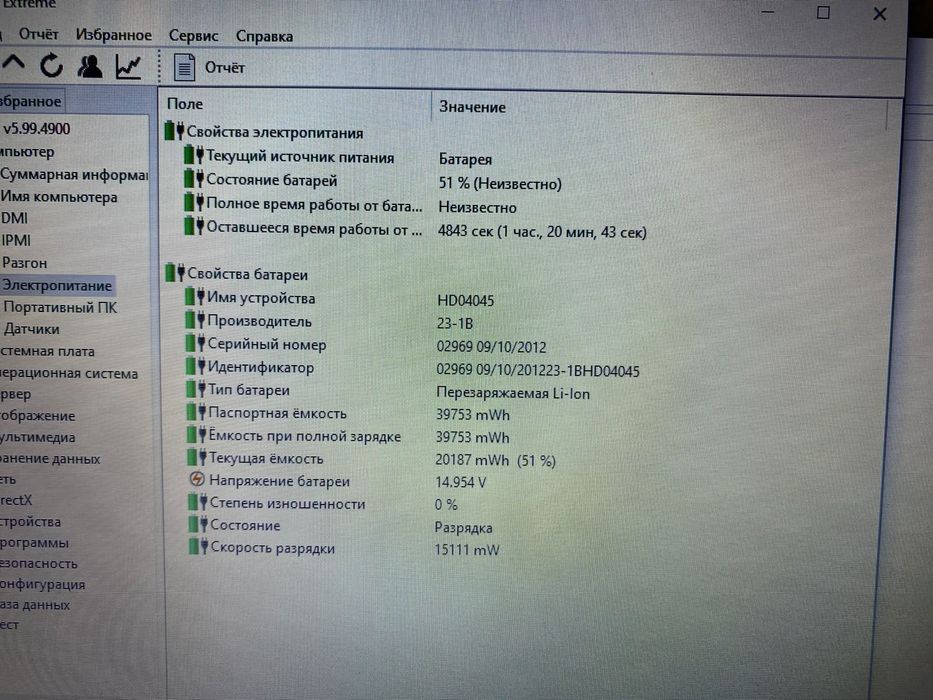The height and width of the screenshot is (700, 933).
Task: Switch to the Избранное sidebar tab
Action: pos(31,101)
